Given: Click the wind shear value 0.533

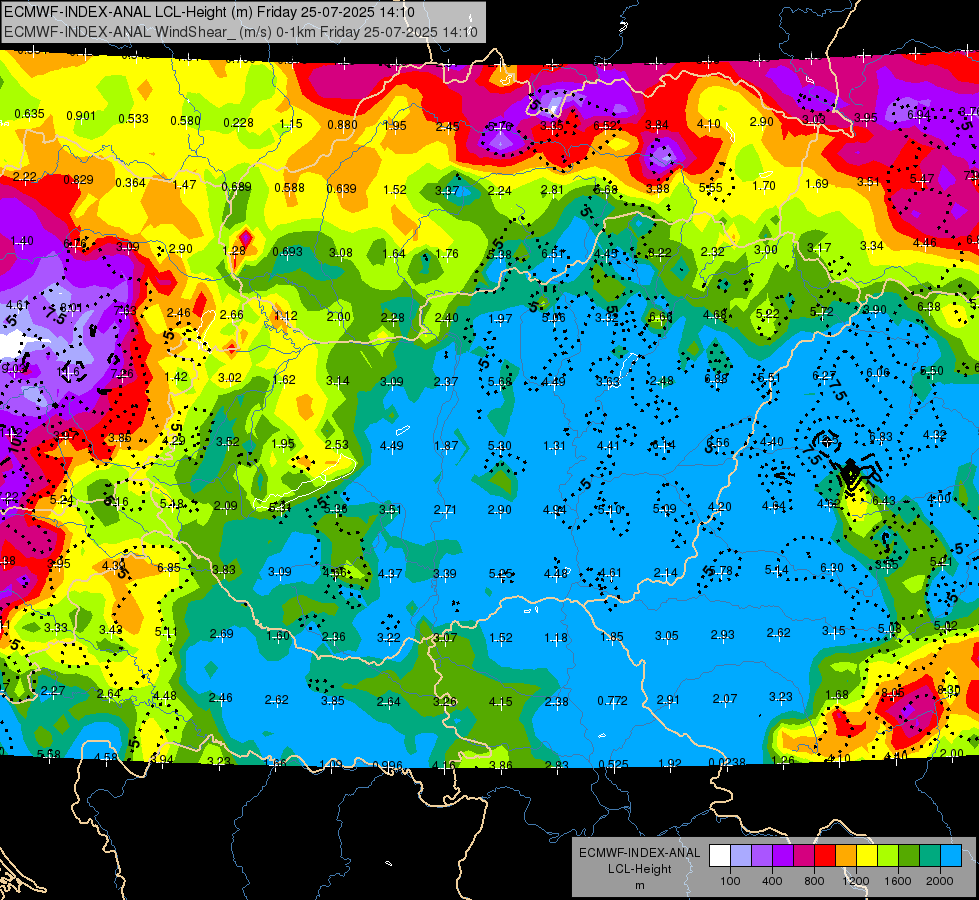Looking at the screenshot, I should click(x=134, y=119).
